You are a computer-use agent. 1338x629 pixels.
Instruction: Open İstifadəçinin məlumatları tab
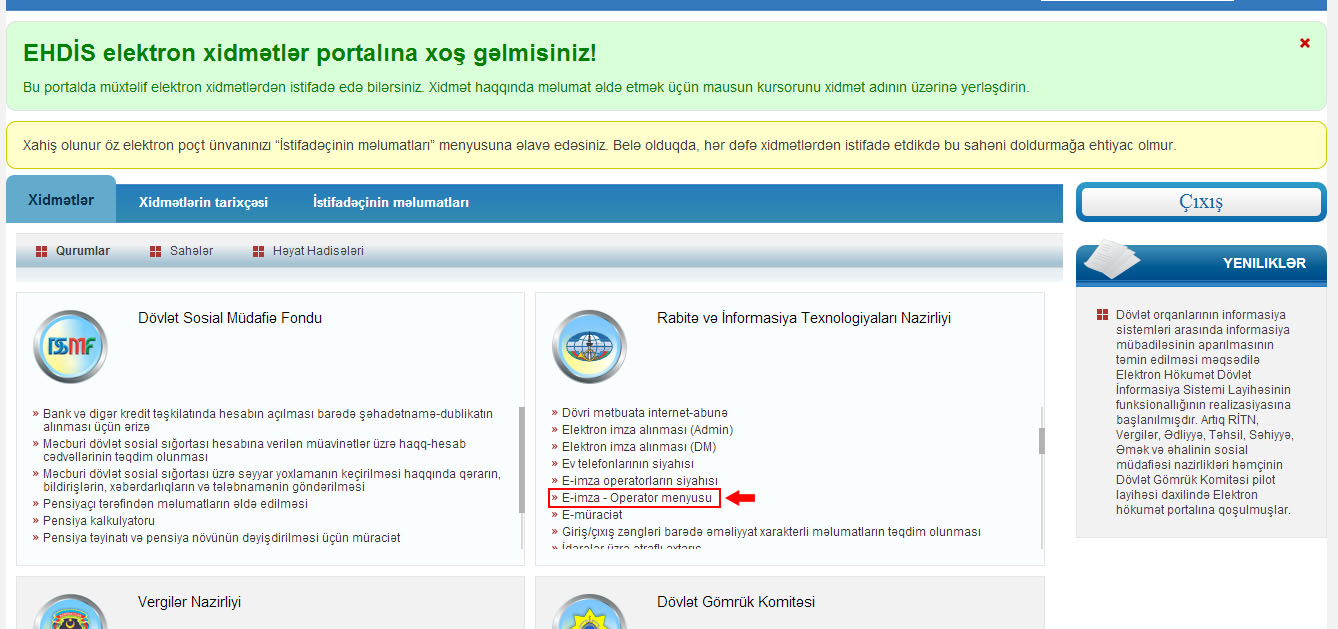click(391, 202)
